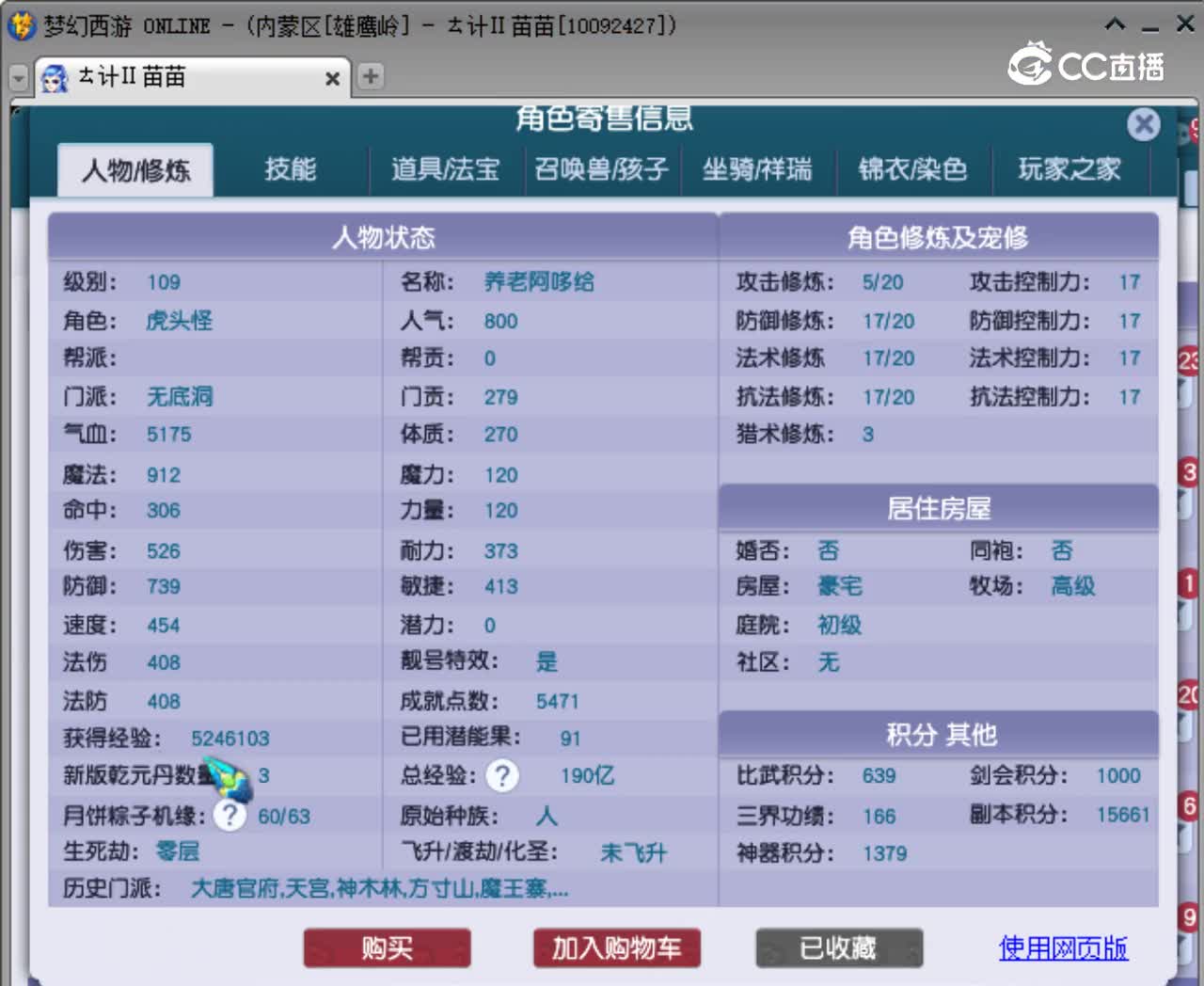Viewport: 1204px width, 986px height.
Task: Click the CC直播 logo
Action: [x=1086, y=64]
